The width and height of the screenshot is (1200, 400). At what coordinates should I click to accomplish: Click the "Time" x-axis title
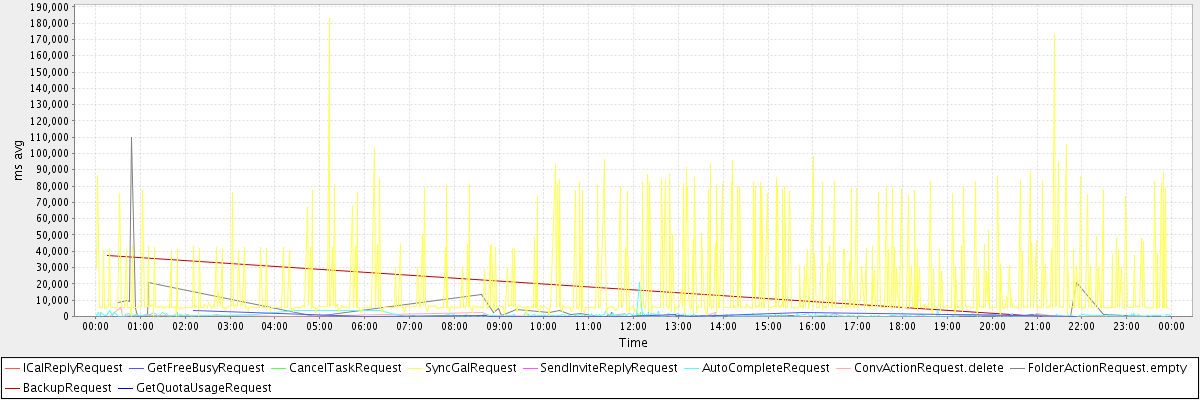coord(633,342)
